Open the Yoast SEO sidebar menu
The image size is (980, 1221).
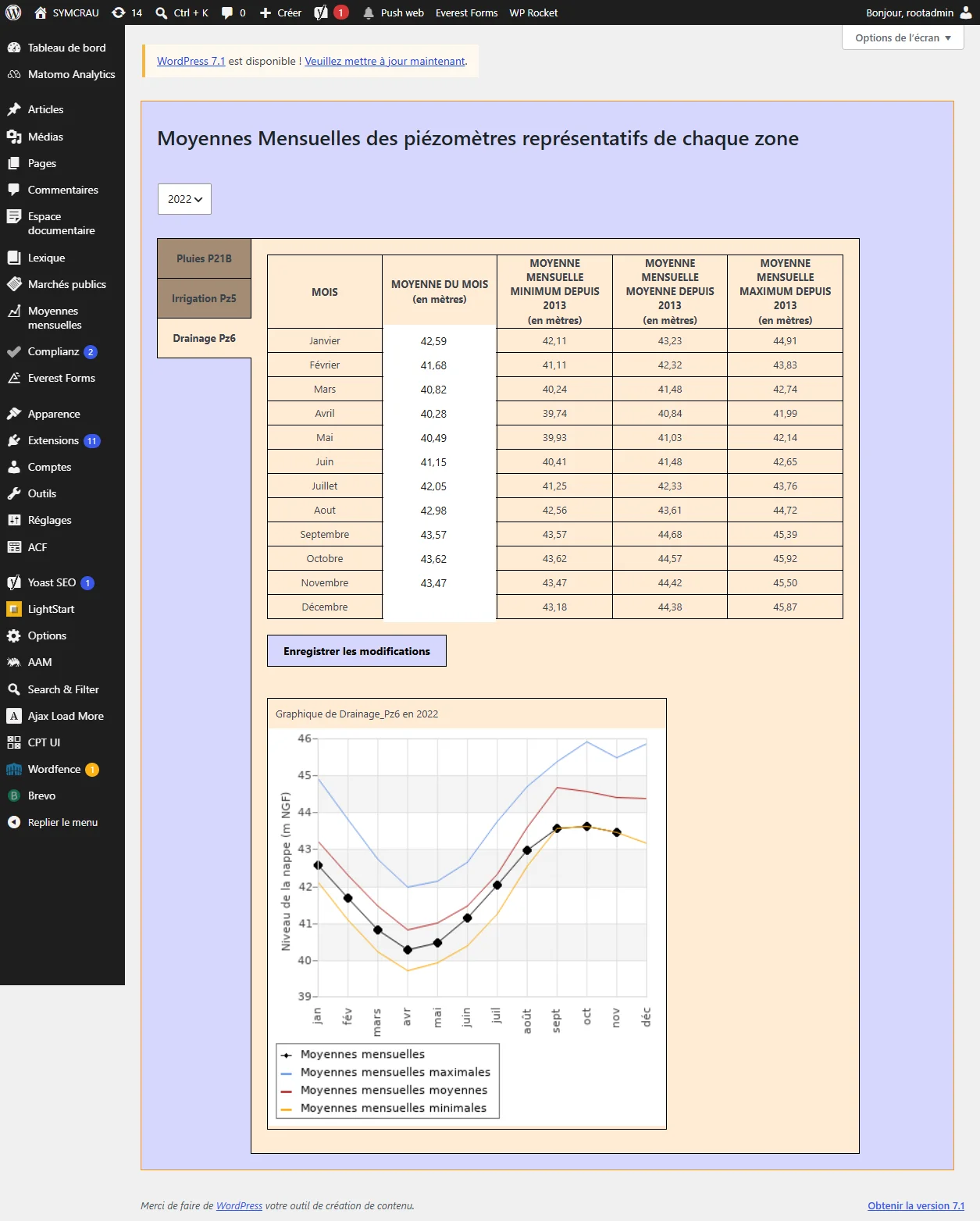pyautogui.click(x=62, y=582)
